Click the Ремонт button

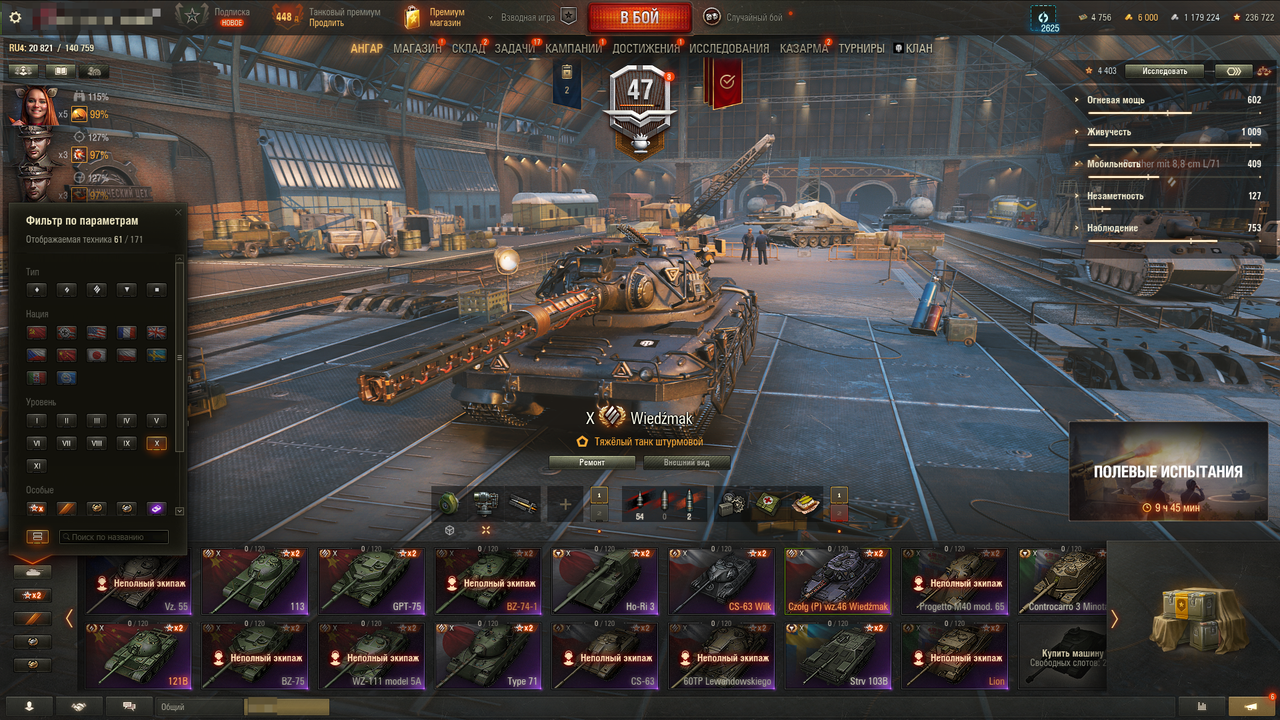point(592,463)
